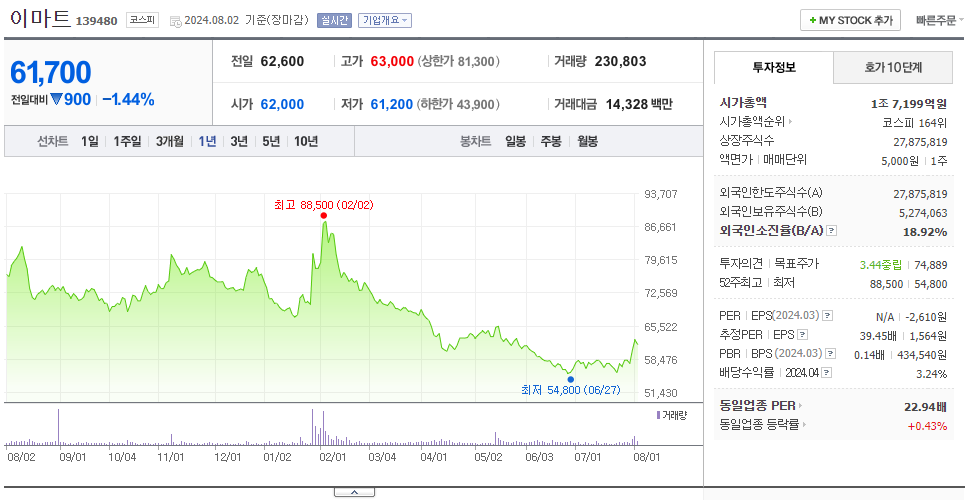The height and width of the screenshot is (500, 968).
Task: Click the 93,707 y-axis label
Action: tap(661, 194)
